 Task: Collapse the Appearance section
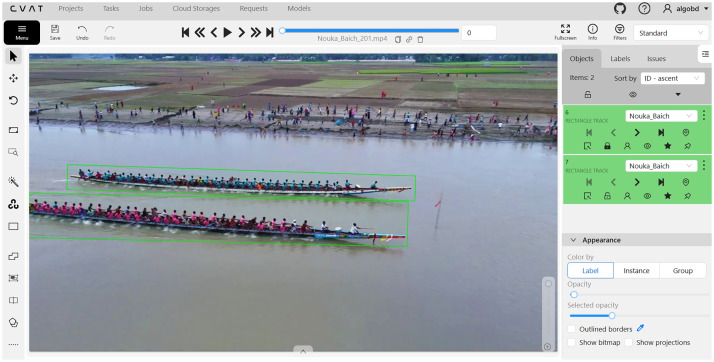pos(573,240)
